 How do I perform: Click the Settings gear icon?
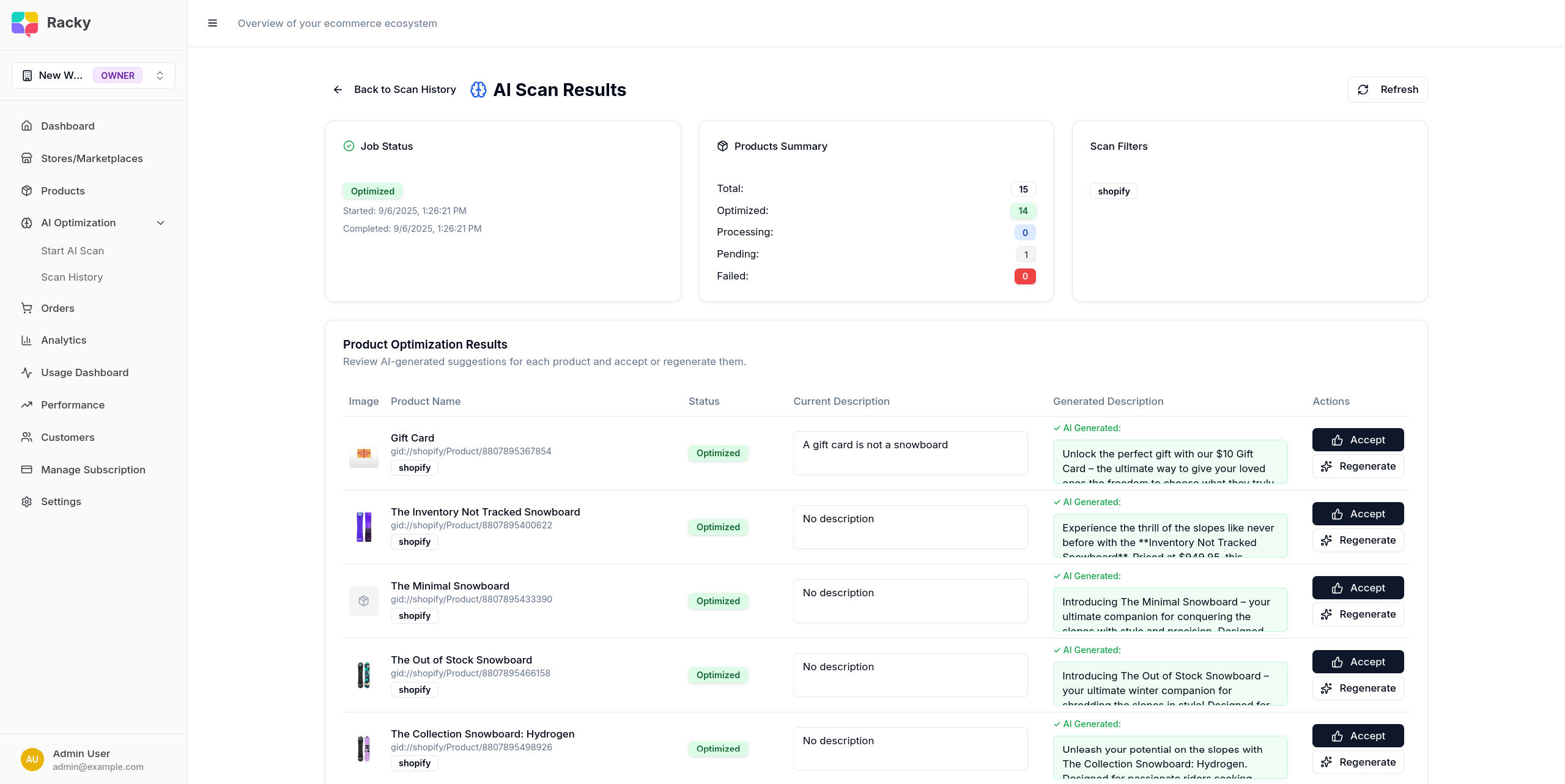click(x=26, y=501)
